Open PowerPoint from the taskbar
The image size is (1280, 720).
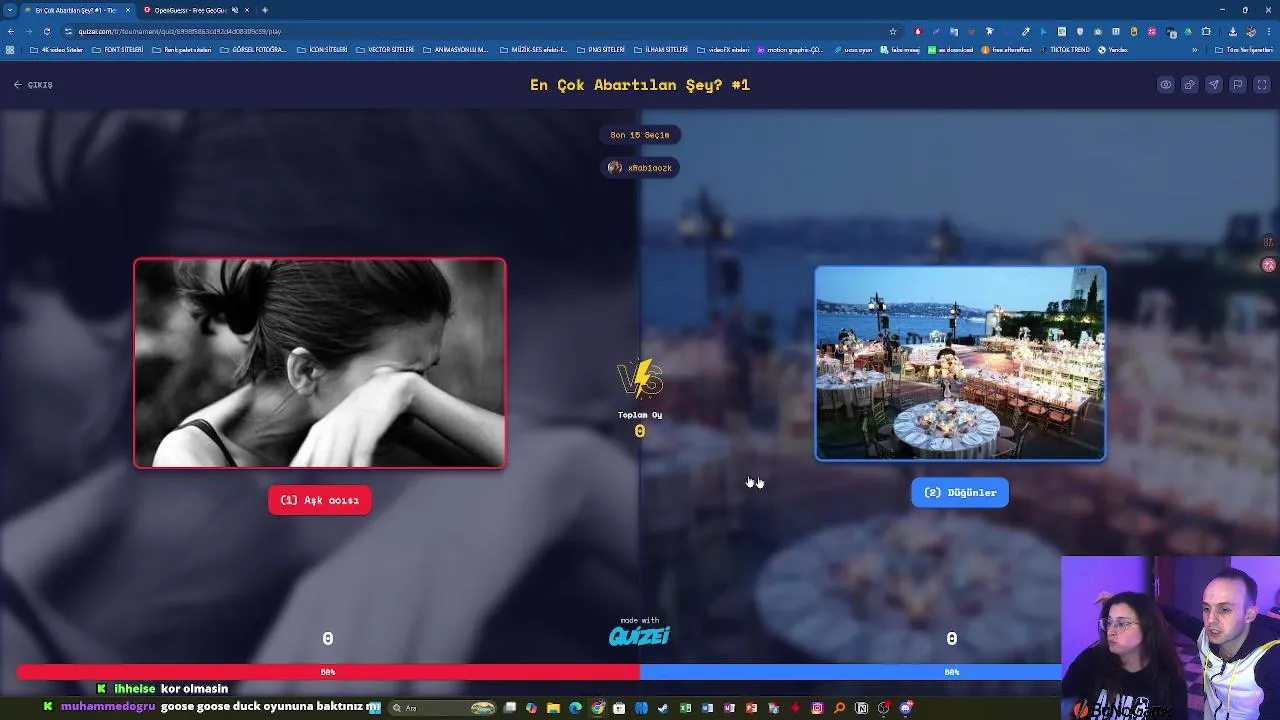[751, 708]
